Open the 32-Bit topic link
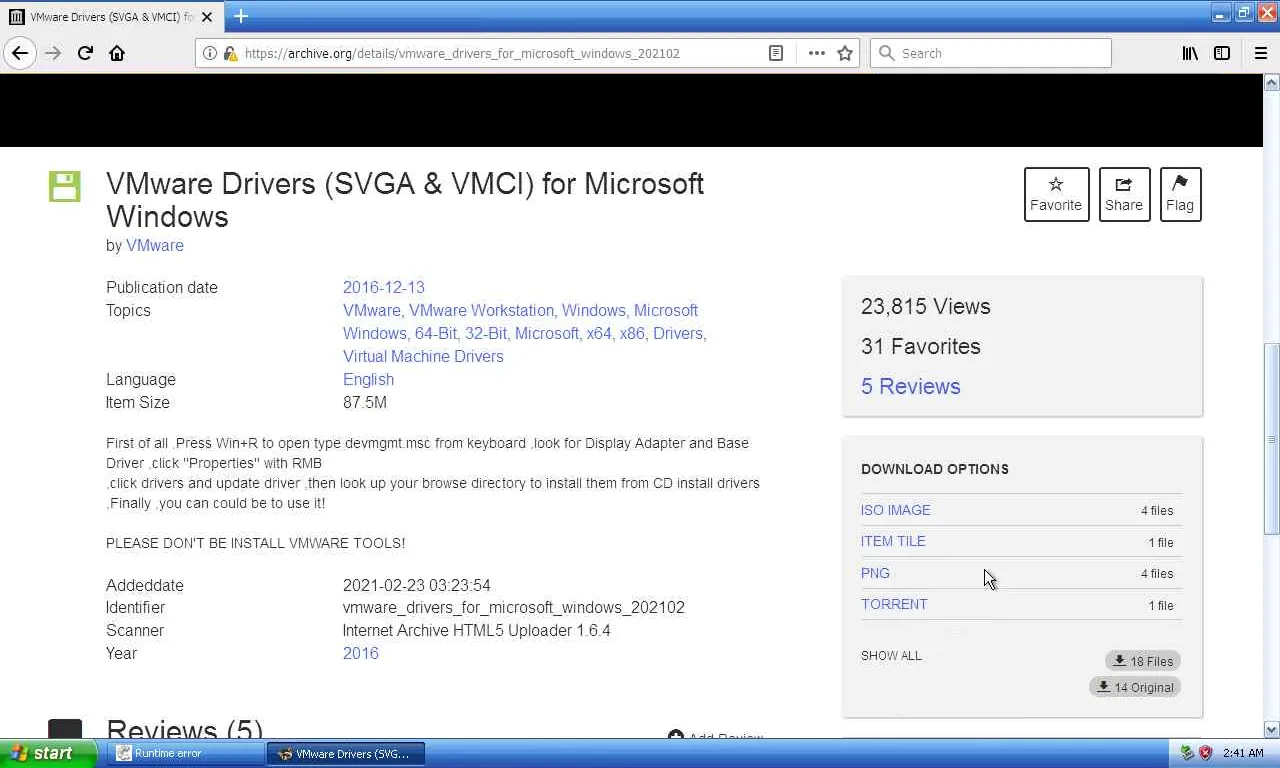Viewport: 1280px width, 768px height. (486, 333)
